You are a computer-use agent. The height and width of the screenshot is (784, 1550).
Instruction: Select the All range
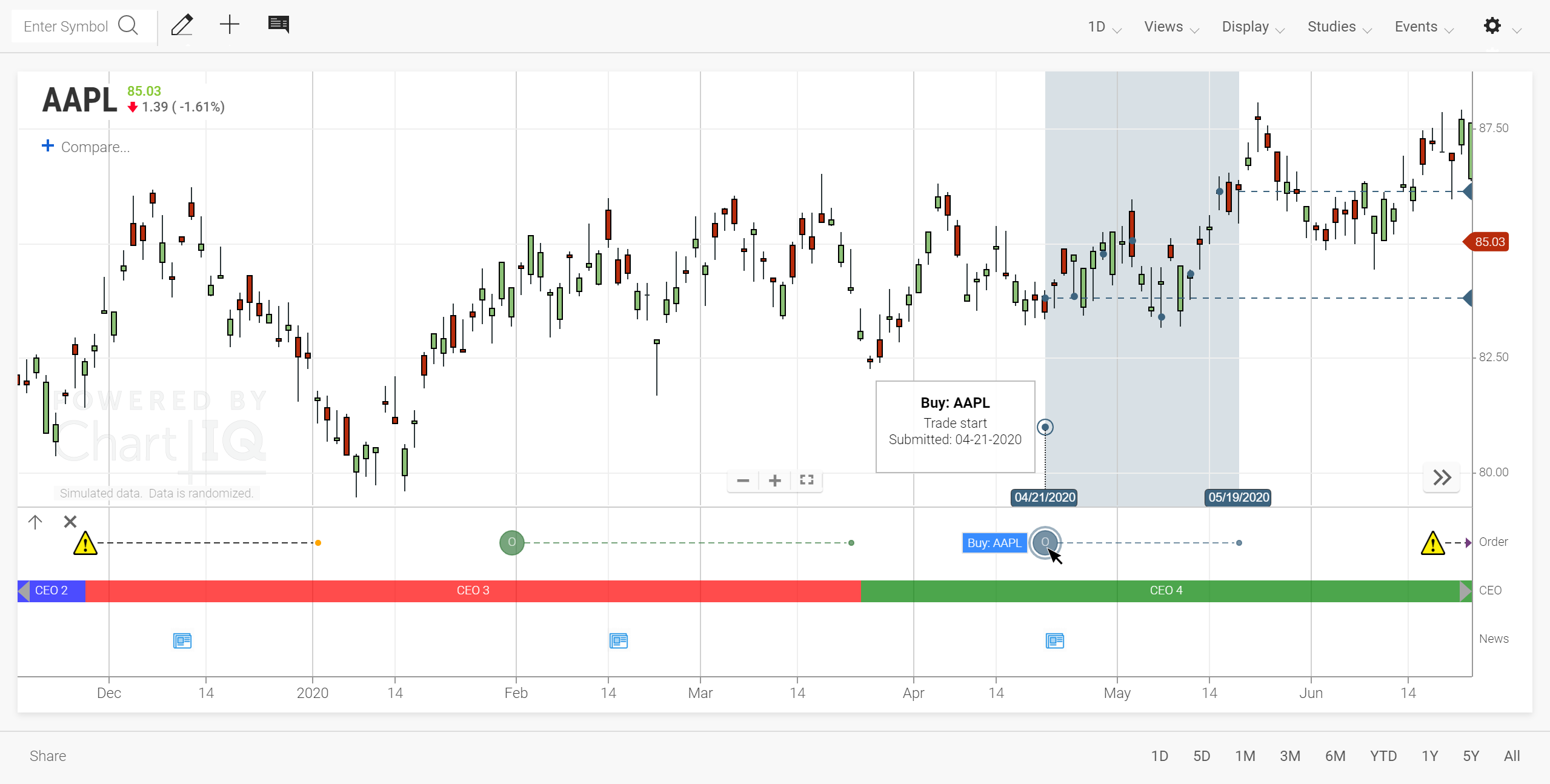click(1512, 756)
